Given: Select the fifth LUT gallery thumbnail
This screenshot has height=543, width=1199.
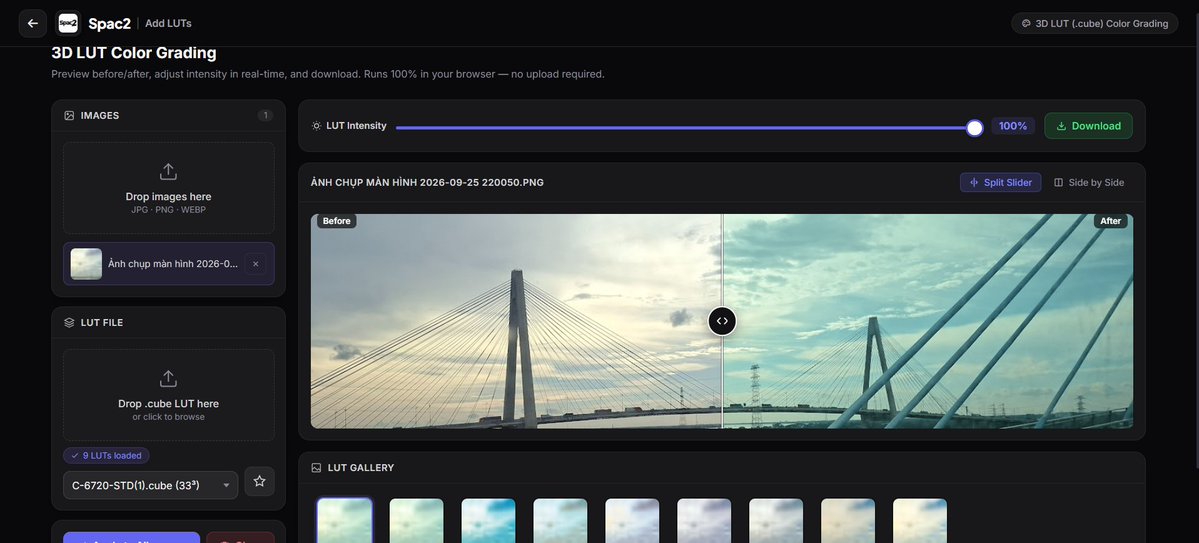Looking at the screenshot, I should tap(632, 521).
